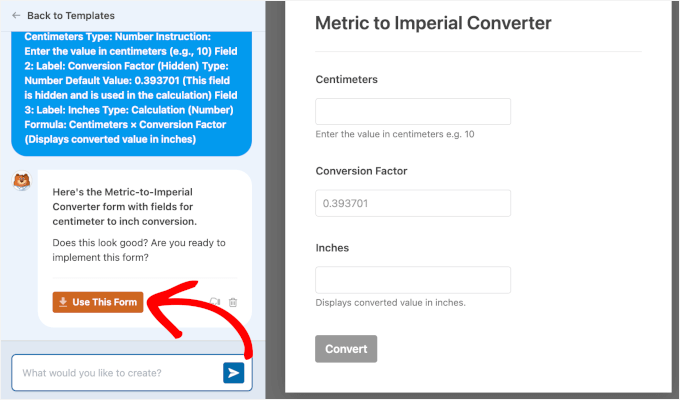Click the Metric to Imperial Converter title
This screenshot has width=680, height=400.
pos(433,23)
